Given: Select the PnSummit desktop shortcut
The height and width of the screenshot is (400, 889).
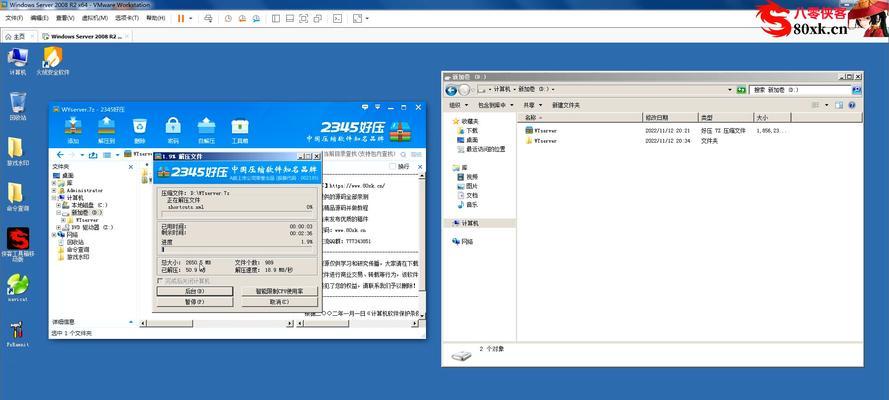Looking at the screenshot, I should click(18, 334).
